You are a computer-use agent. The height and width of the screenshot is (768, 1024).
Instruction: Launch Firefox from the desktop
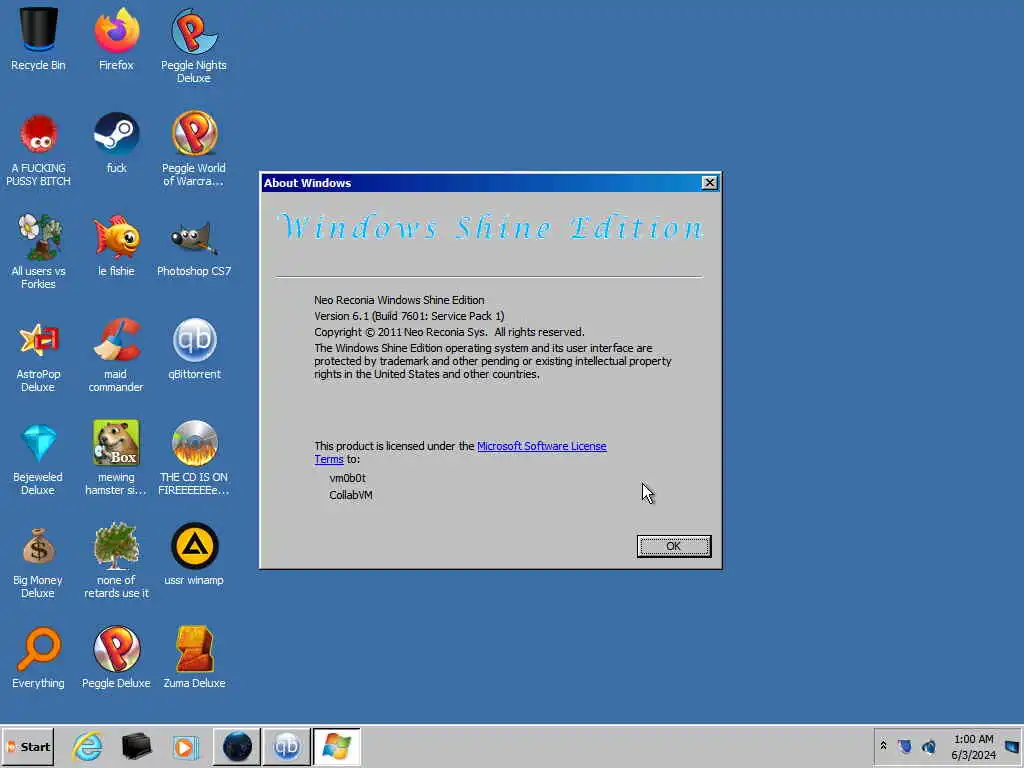click(x=116, y=39)
